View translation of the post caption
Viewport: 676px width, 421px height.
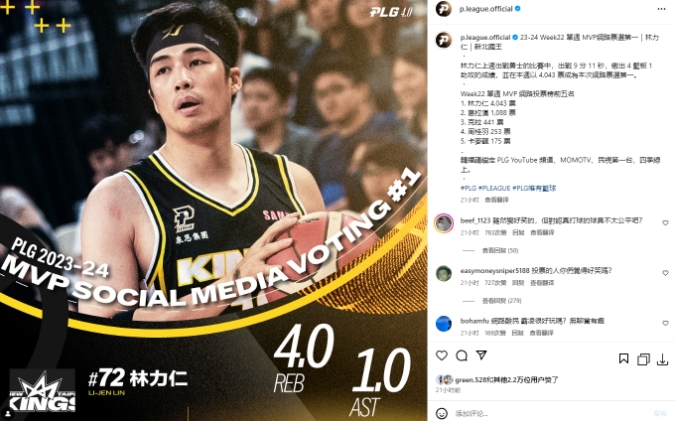(496, 200)
